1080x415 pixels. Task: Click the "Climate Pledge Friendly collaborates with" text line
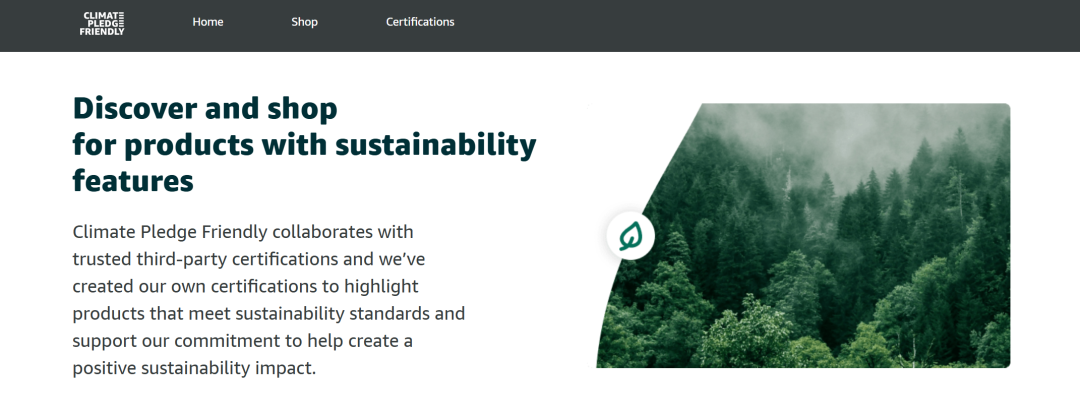coord(242,232)
